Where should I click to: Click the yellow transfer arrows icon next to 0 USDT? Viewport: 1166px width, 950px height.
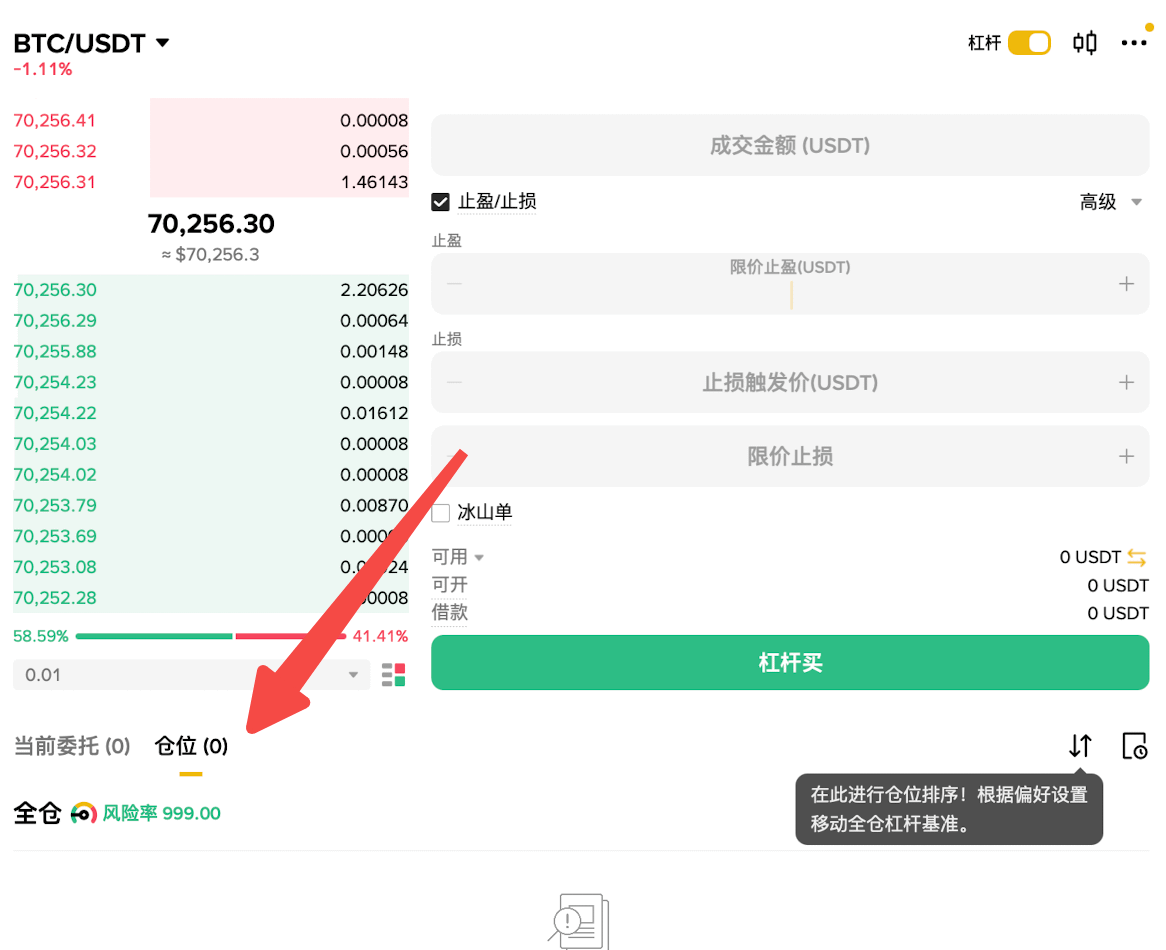coord(1138,557)
